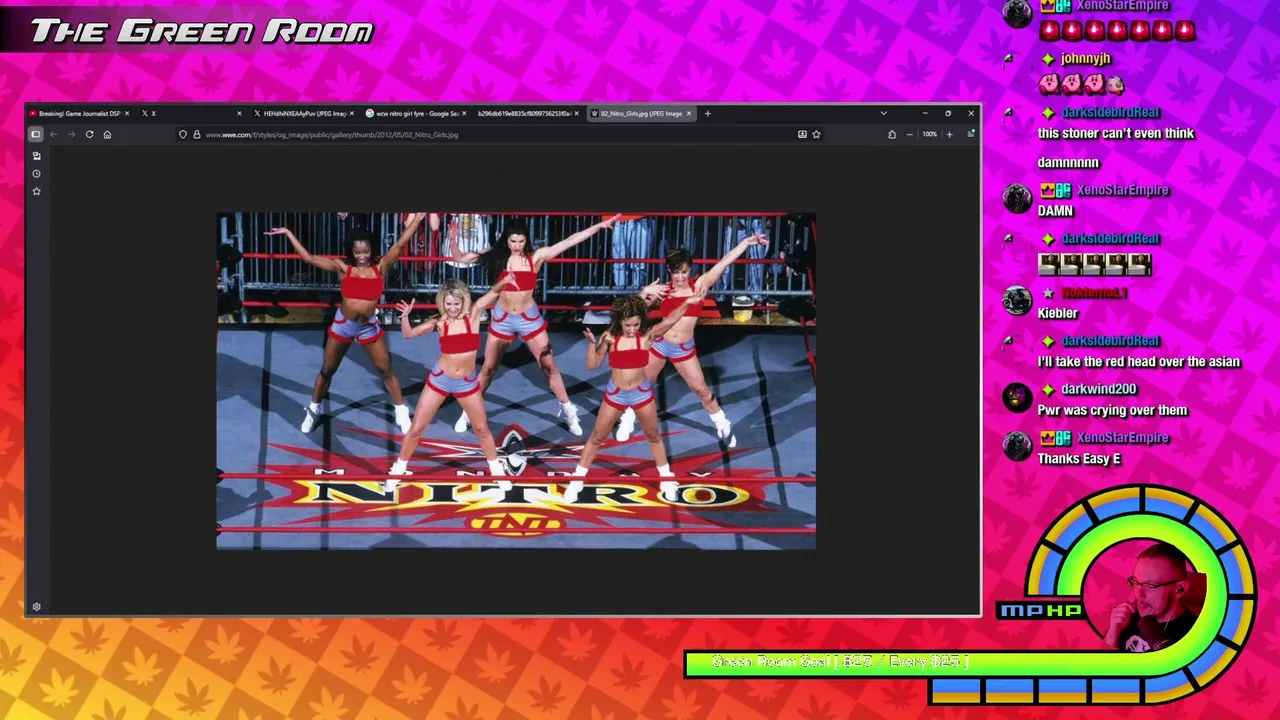Image resolution: width=1280 pixels, height=720 pixels.
Task: Open synced tabs sidebar icon
Action: click(x=36, y=156)
